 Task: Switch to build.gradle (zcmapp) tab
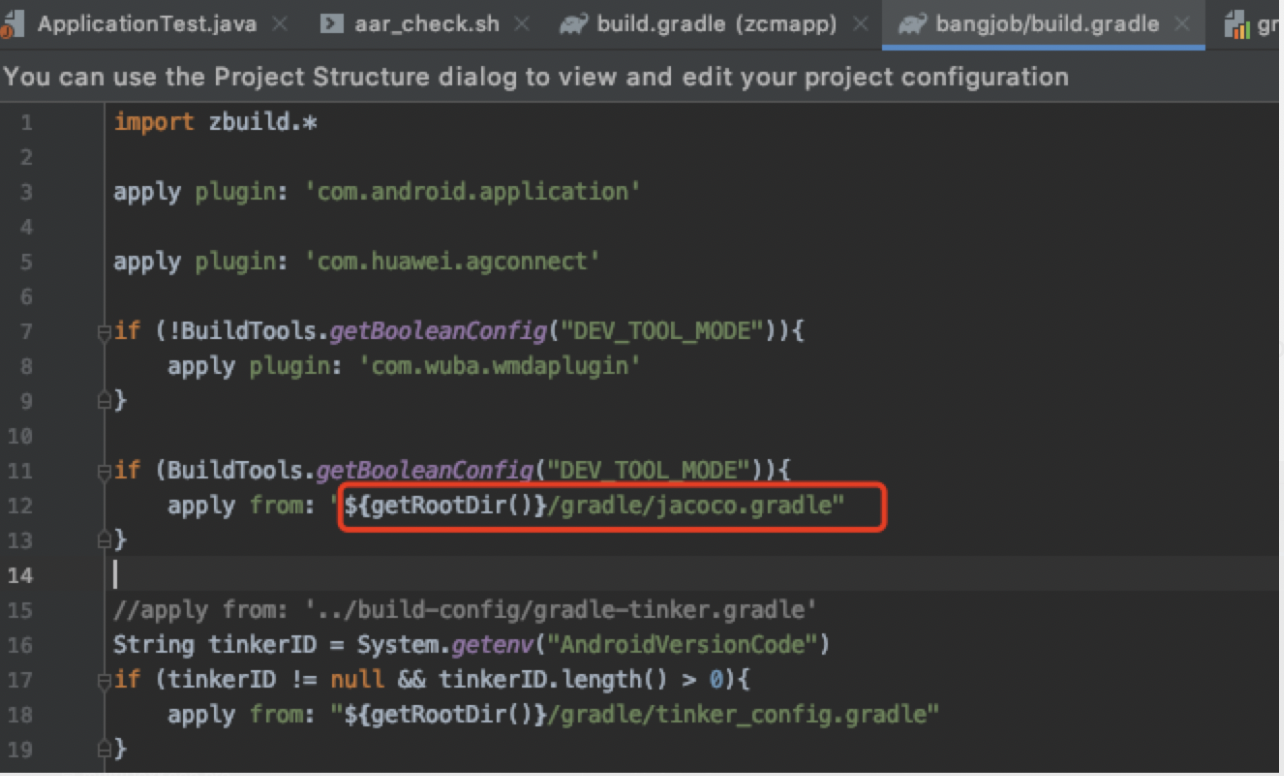pyautogui.click(x=717, y=24)
